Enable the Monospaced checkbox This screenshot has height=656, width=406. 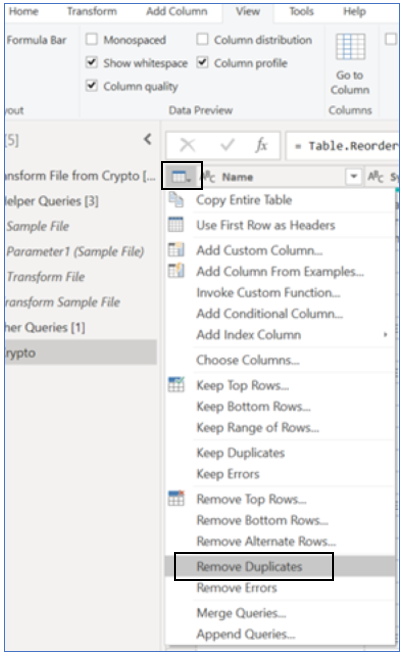point(92,39)
